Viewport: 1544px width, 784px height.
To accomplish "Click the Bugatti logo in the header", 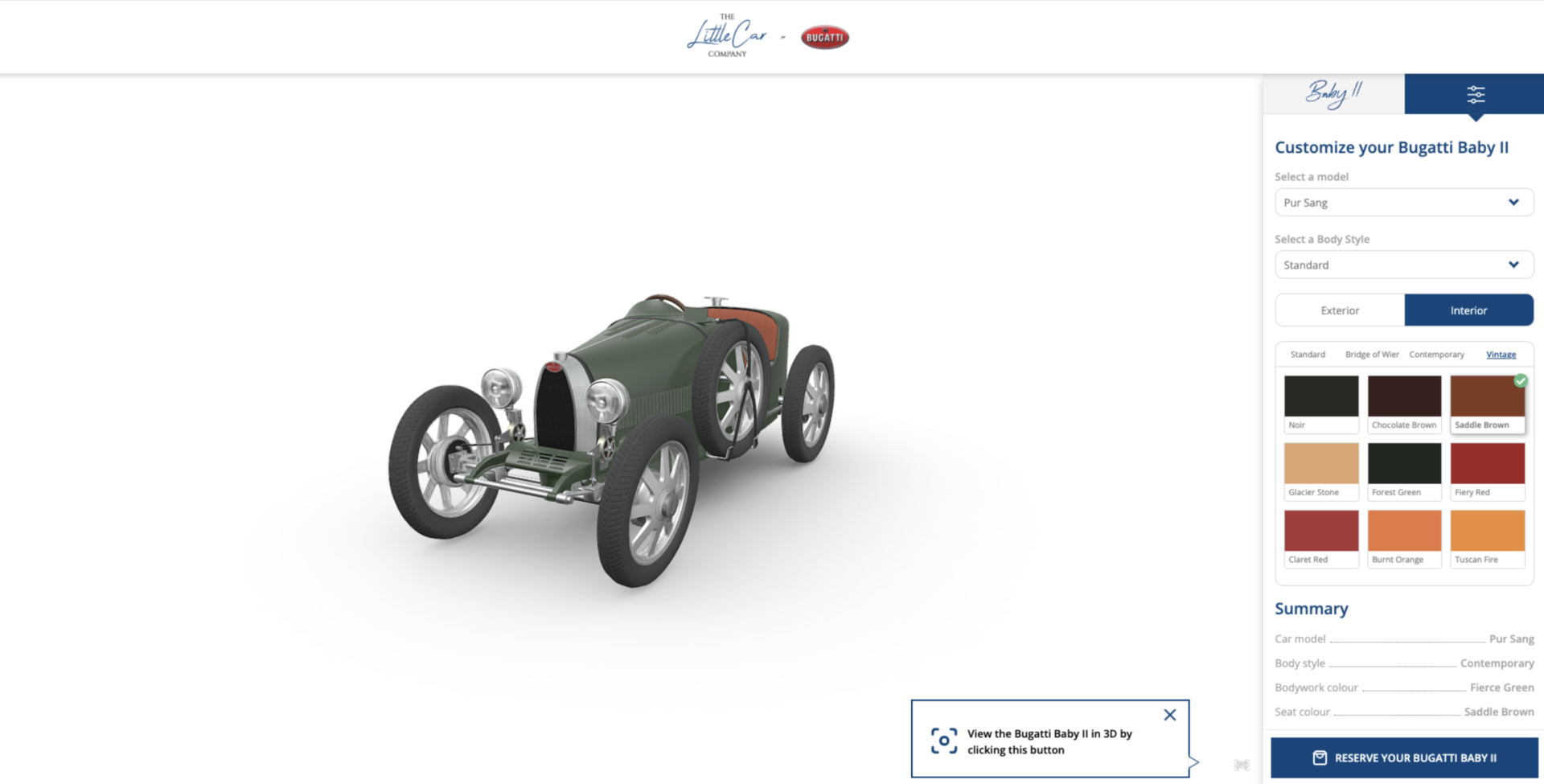I will click(823, 36).
